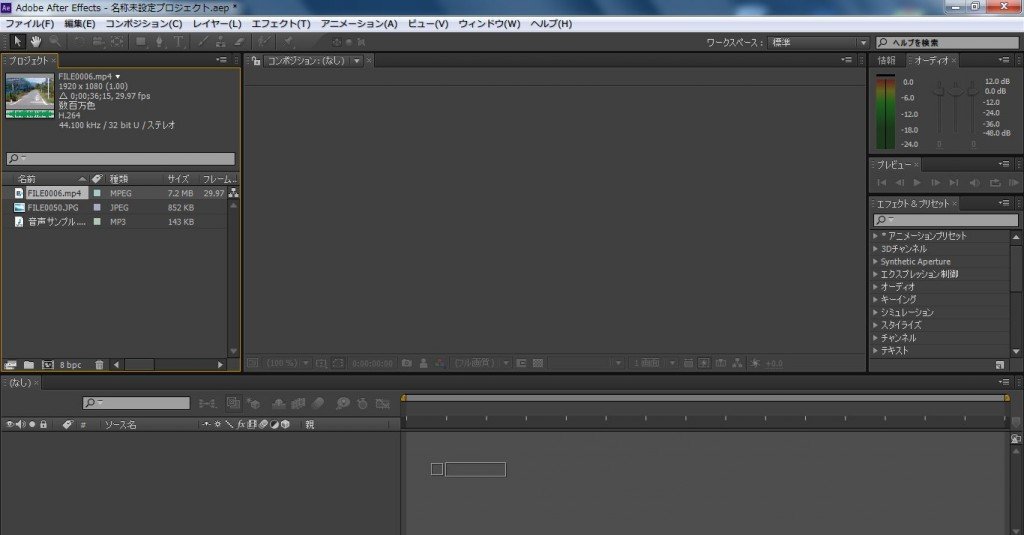Image resolution: width=1024 pixels, height=535 pixels.
Task: Select the Pen tool
Action: [159, 42]
